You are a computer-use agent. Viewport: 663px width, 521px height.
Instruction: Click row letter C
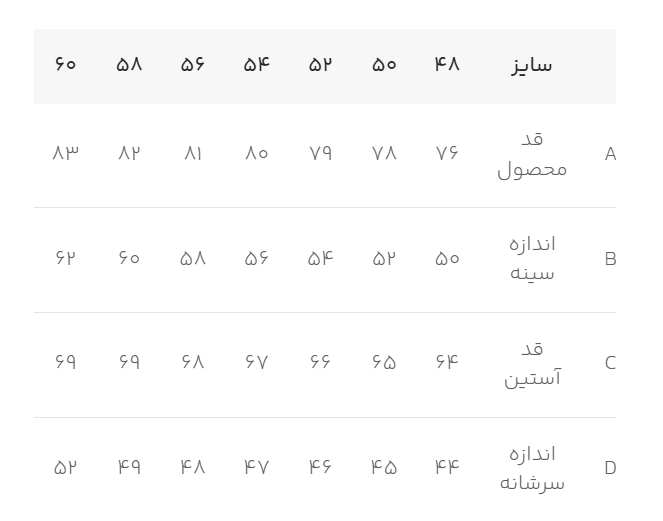(x=611, y=363)
